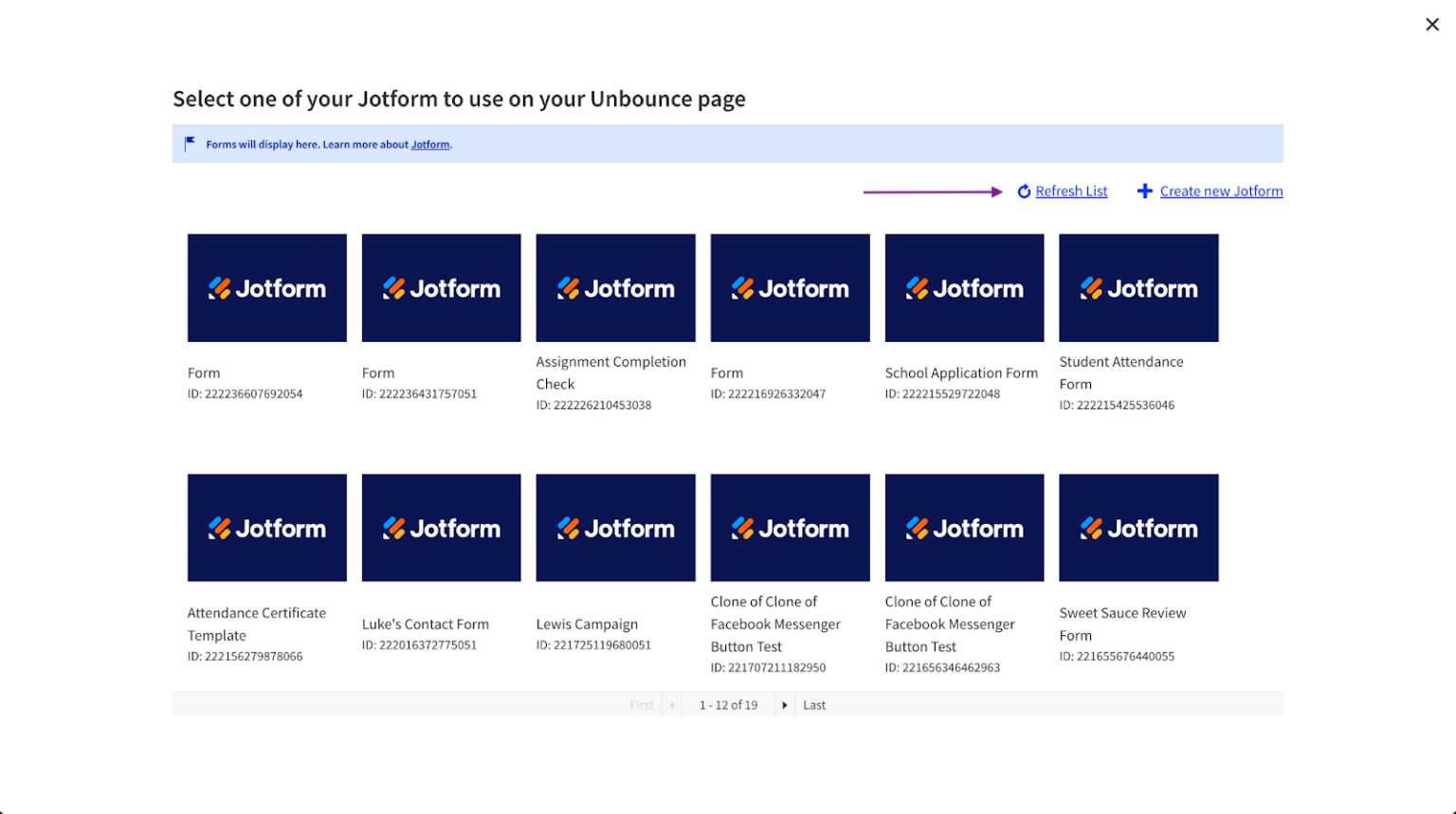Click the circular refresh icon beside Refresh List
The image size is (1456, 814).
point(1024,190)
